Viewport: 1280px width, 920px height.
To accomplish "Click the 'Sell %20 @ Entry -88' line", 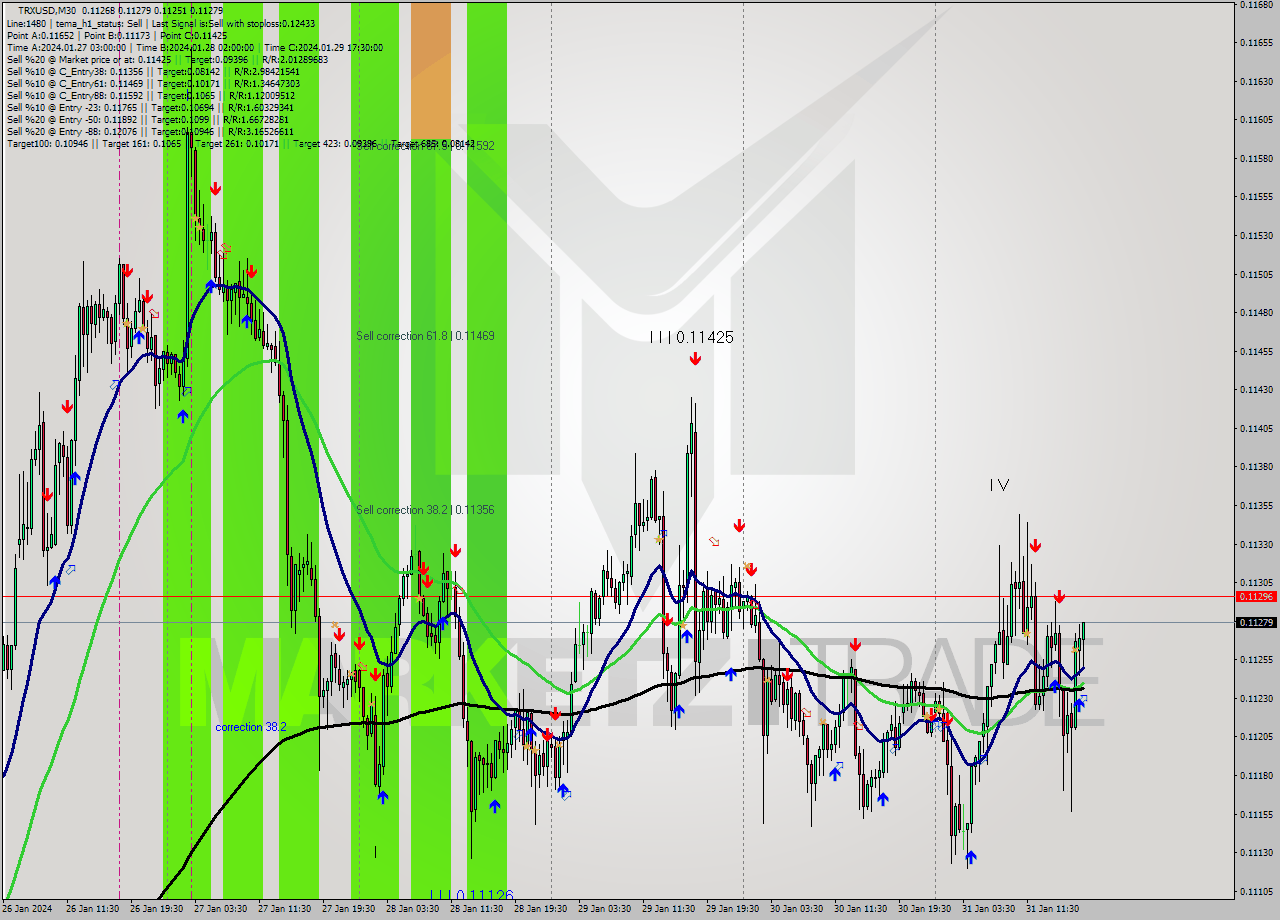I will click(x=150, y=131).
